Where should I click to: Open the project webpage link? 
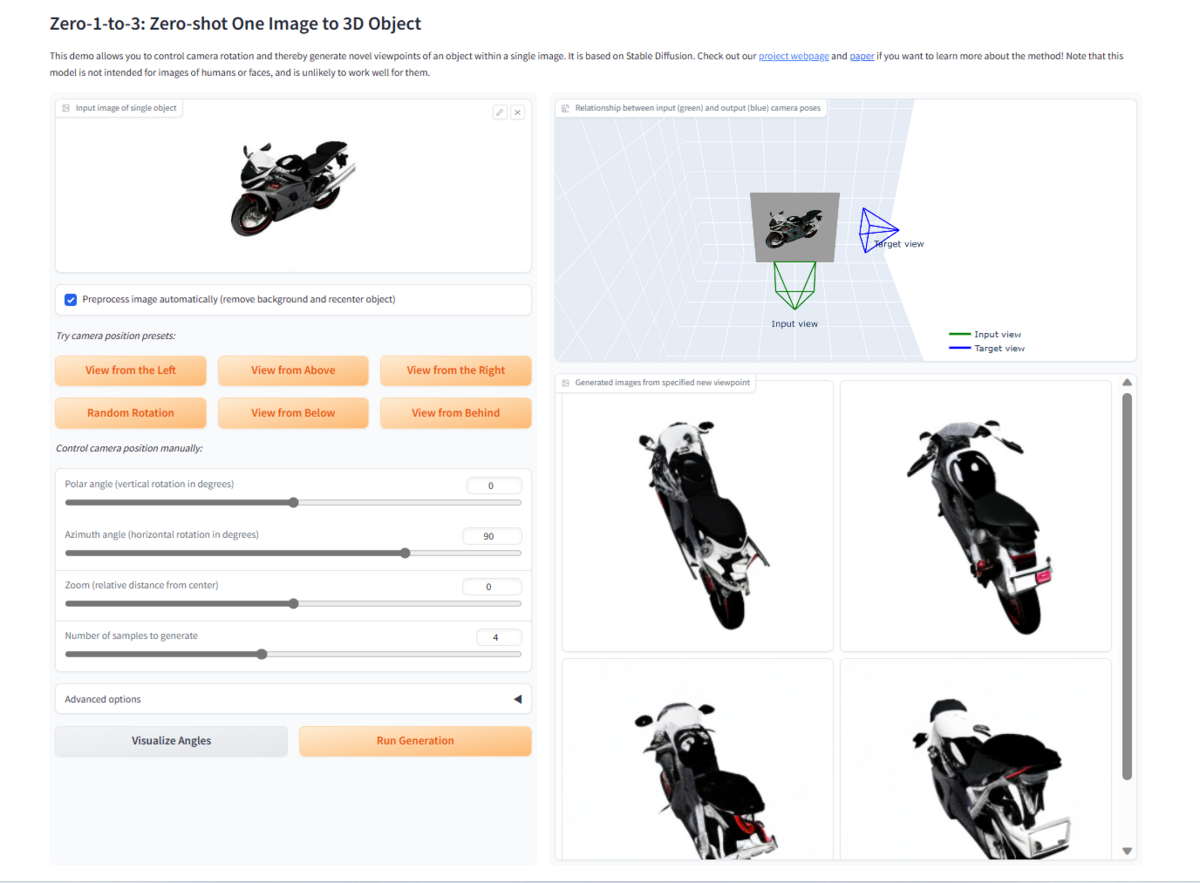click(x=793, y=56)
